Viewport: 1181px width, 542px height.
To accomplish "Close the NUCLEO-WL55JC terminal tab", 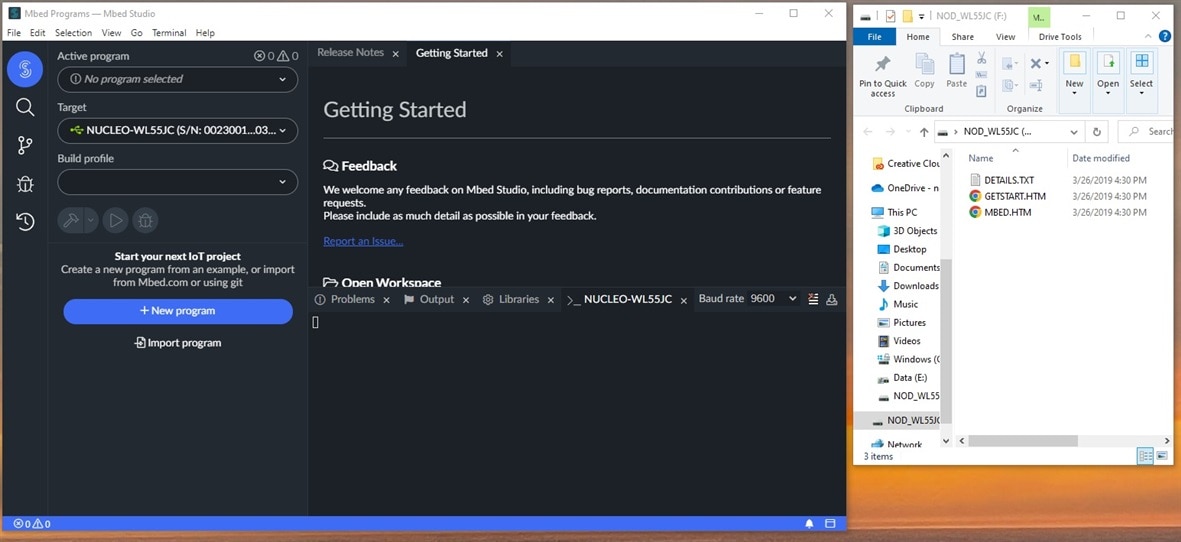I will pyautogui.click(x=684, y=300).
